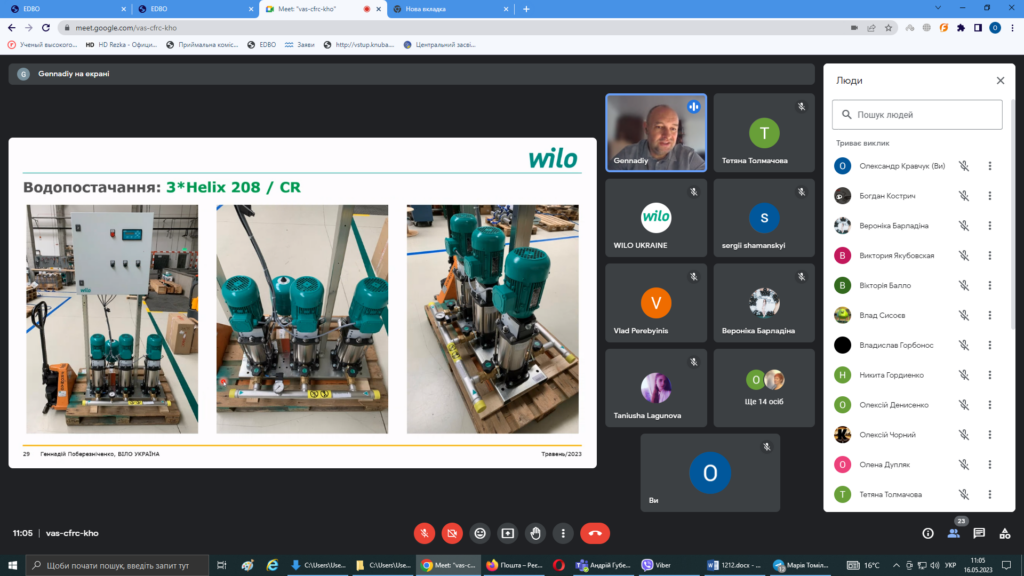Click muted mic icon for Богдан Кострич
Image resolution: width=1024 pixels, height=576 pixels.
[x=964, y=196]
